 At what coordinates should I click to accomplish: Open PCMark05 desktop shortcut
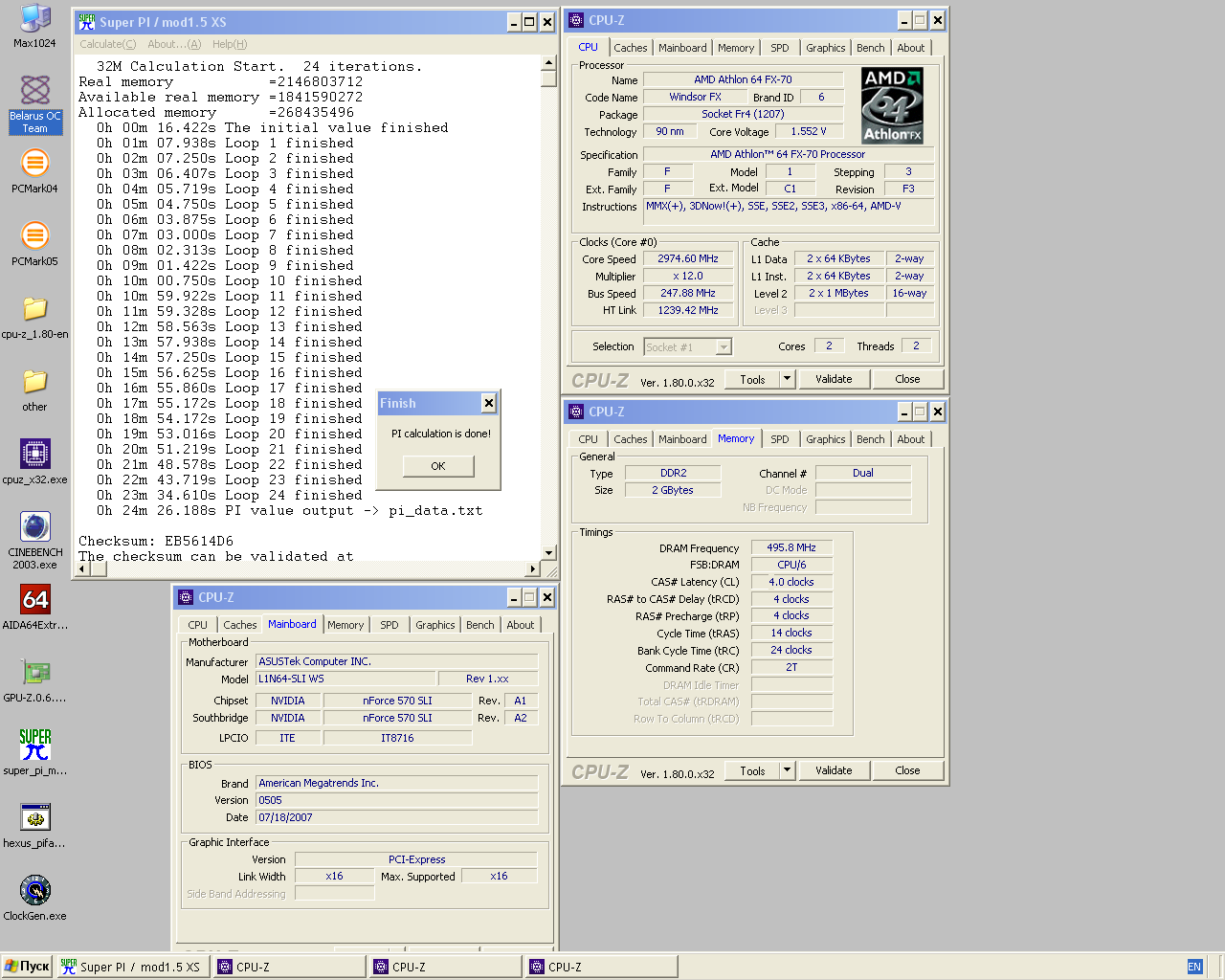(x=35, y=244)
